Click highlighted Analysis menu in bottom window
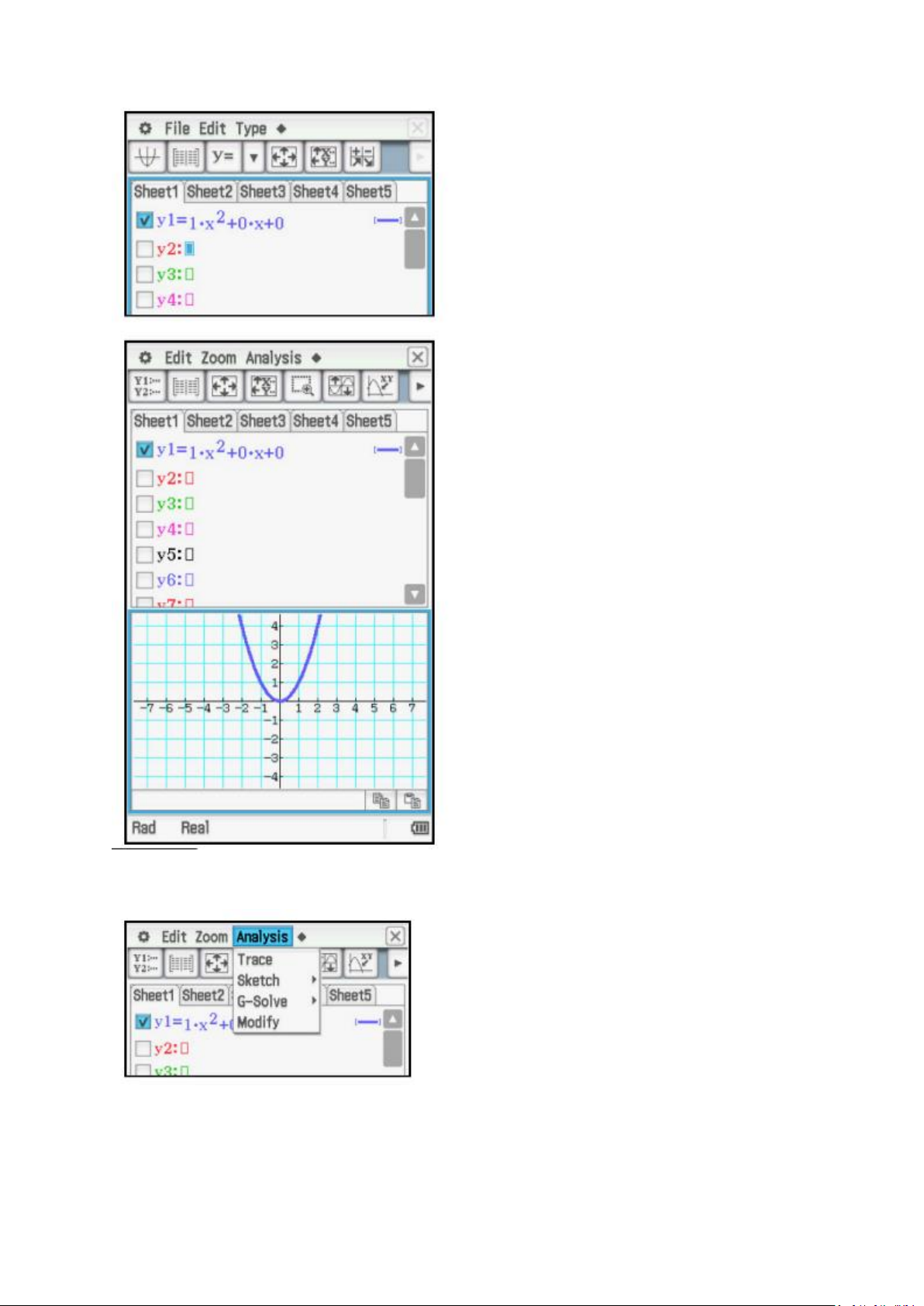The height and width of the screenshot is (1306, 924). pos(263,936)
